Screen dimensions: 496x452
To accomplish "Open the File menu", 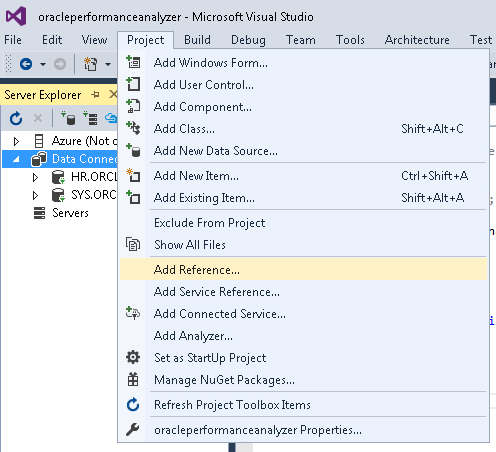I will pos(13,40).
